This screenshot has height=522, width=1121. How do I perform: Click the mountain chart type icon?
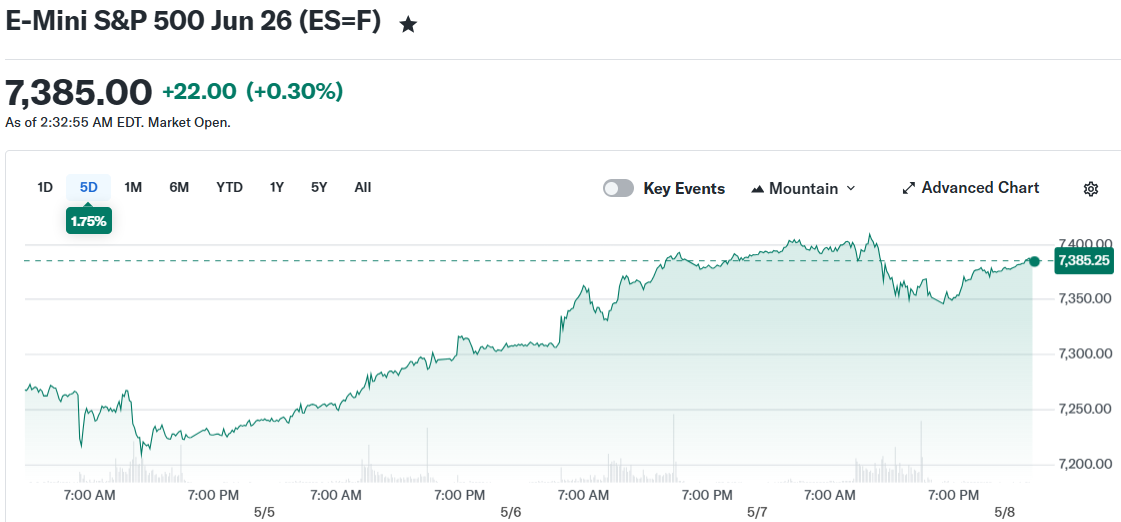tap(758, 189)
